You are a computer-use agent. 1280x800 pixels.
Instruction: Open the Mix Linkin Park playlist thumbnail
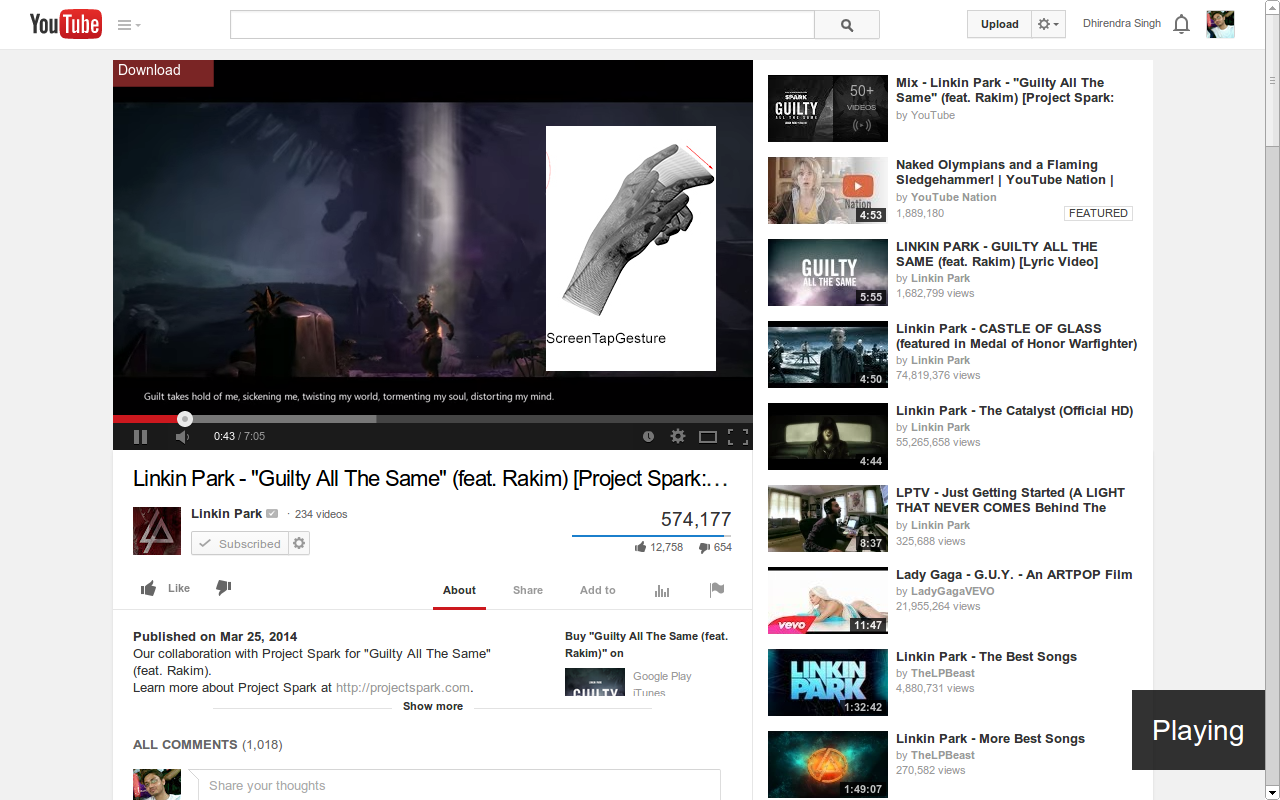click(828, 108)
